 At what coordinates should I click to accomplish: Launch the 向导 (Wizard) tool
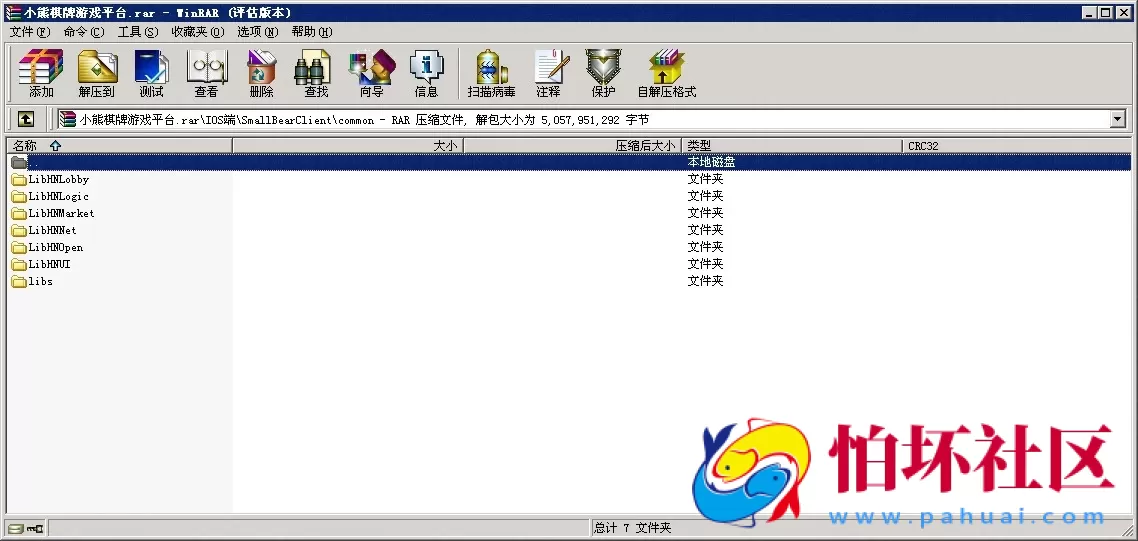(372, 73)
